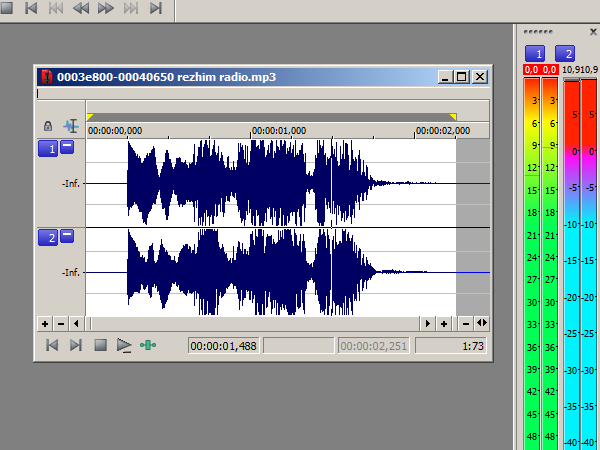Viewport: 600px width, 450px height.
Task: Close the channel meters panel
Action: [x=593, y=32]
